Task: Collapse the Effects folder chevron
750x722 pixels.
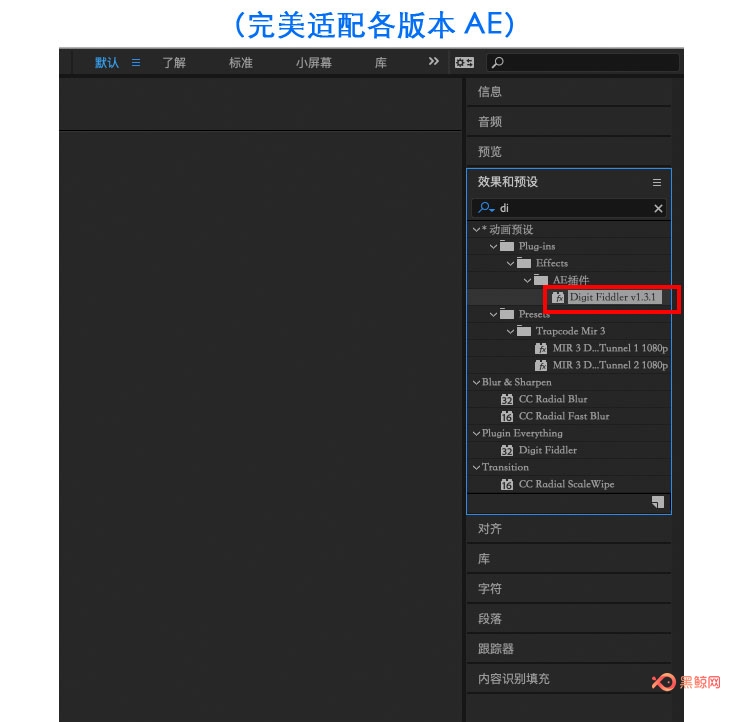Action: click(510, 264)
